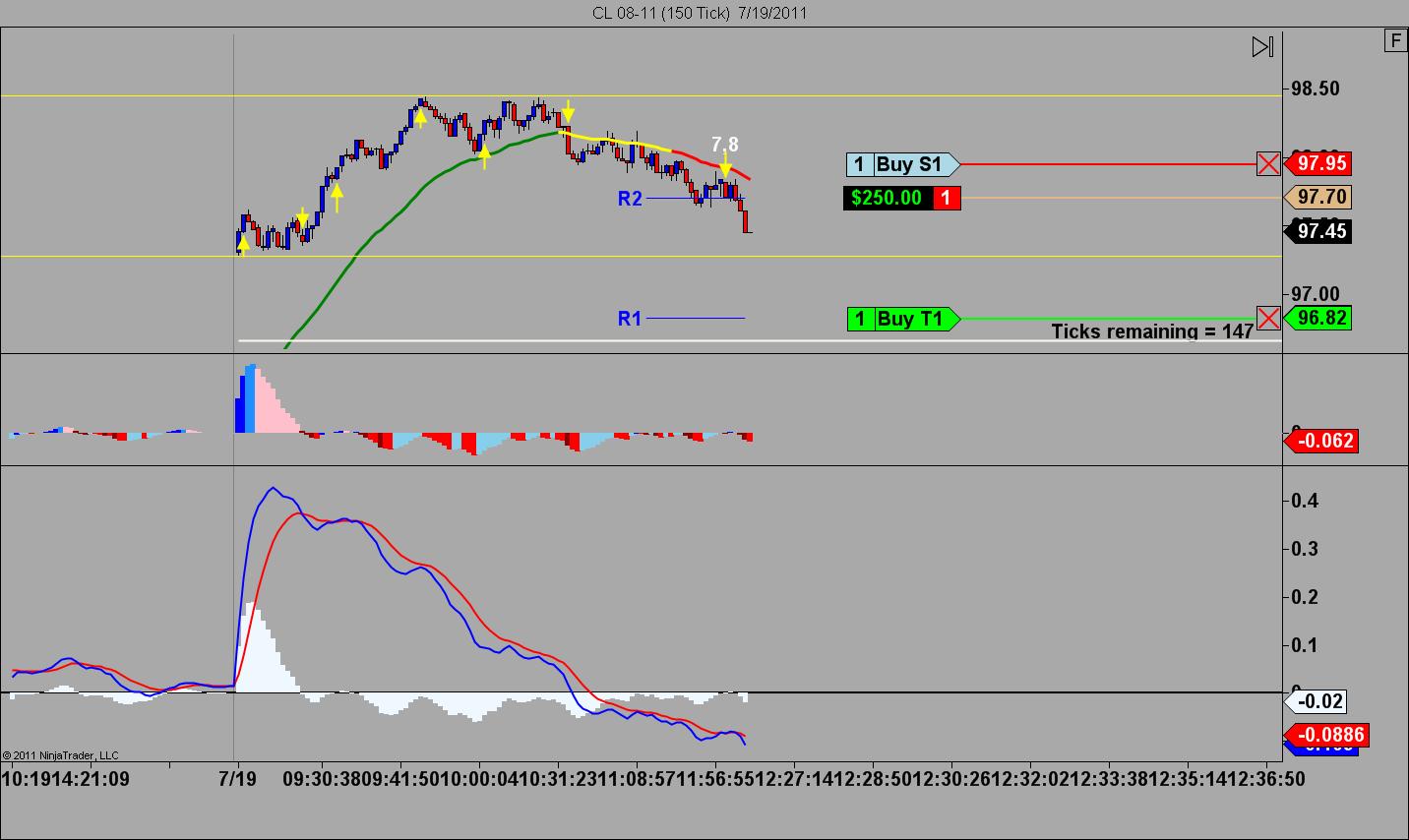
Task: Click the 97.95 stop price label
Action: [1318, 164]
